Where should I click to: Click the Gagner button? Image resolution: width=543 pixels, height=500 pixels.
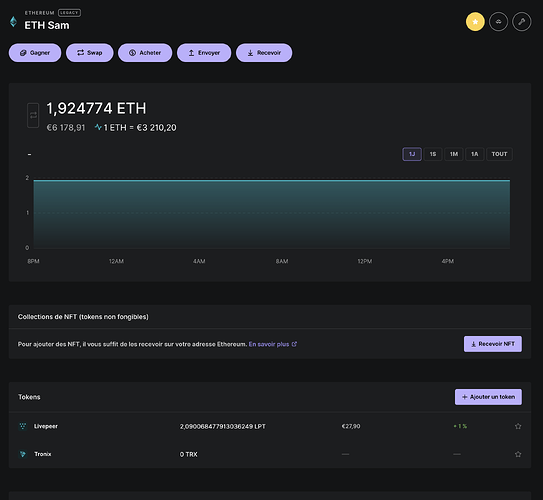35,53
